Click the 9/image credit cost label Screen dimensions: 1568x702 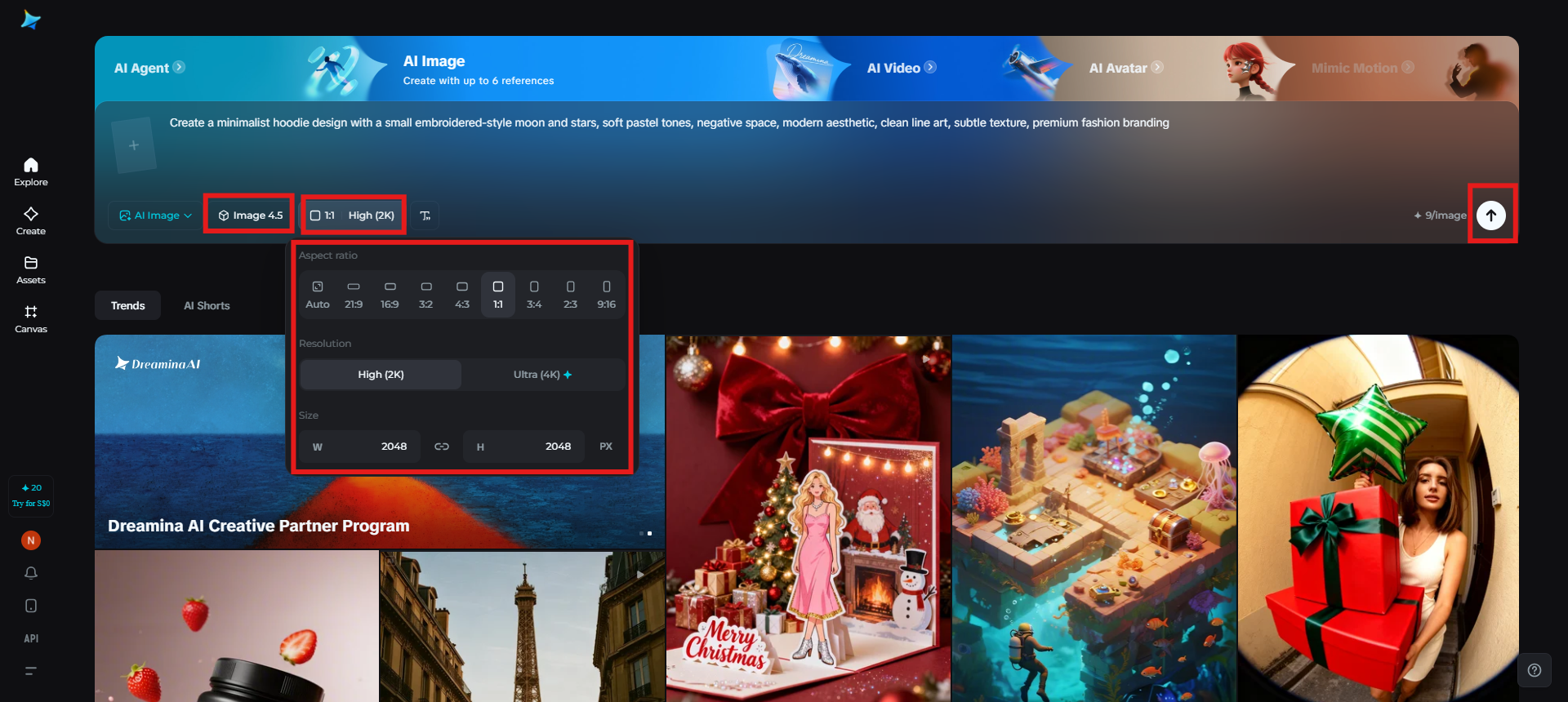pyautogui.click(x=1440, y=215)
